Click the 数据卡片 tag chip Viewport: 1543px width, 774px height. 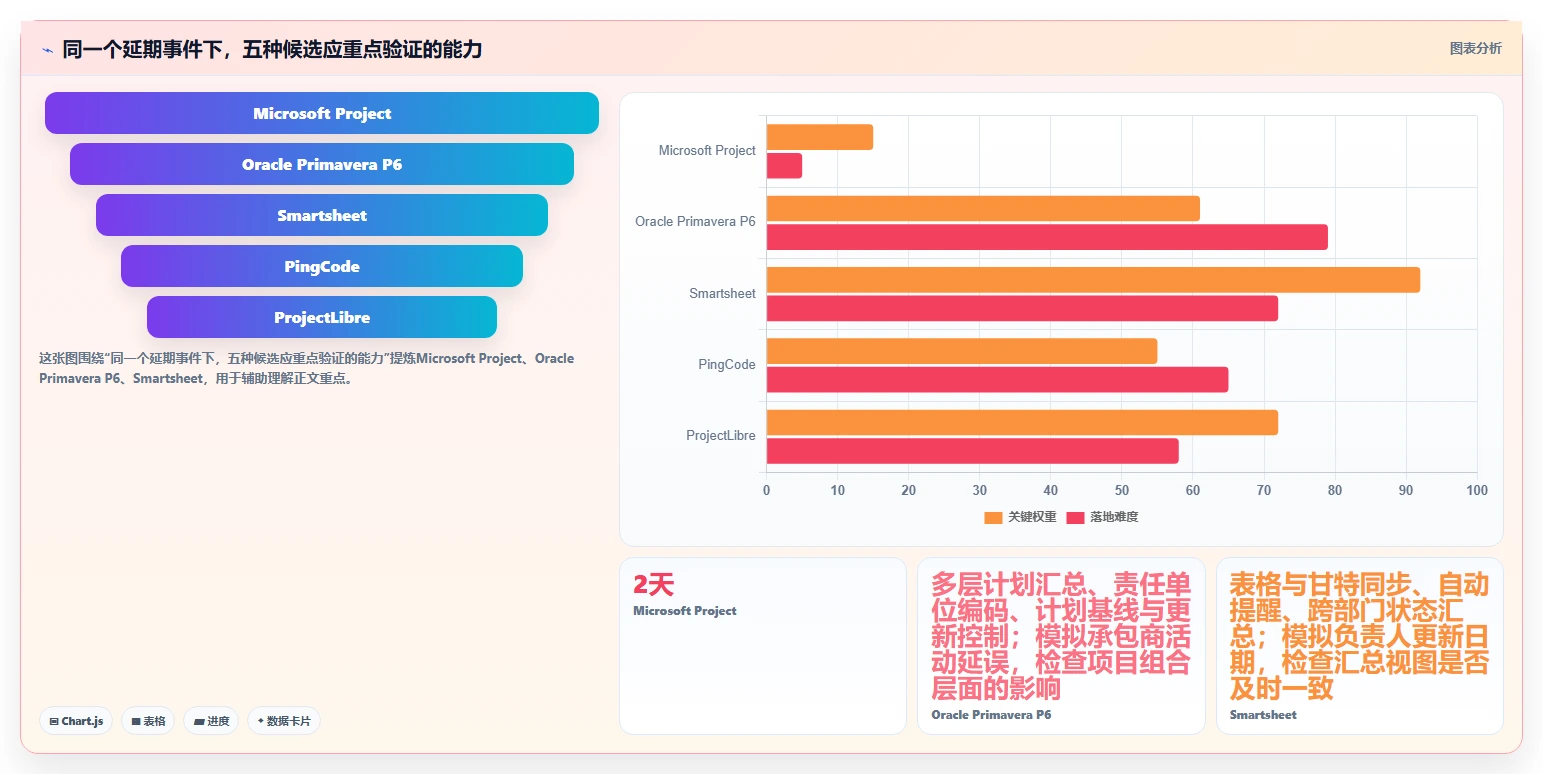(x=284, y=721)
